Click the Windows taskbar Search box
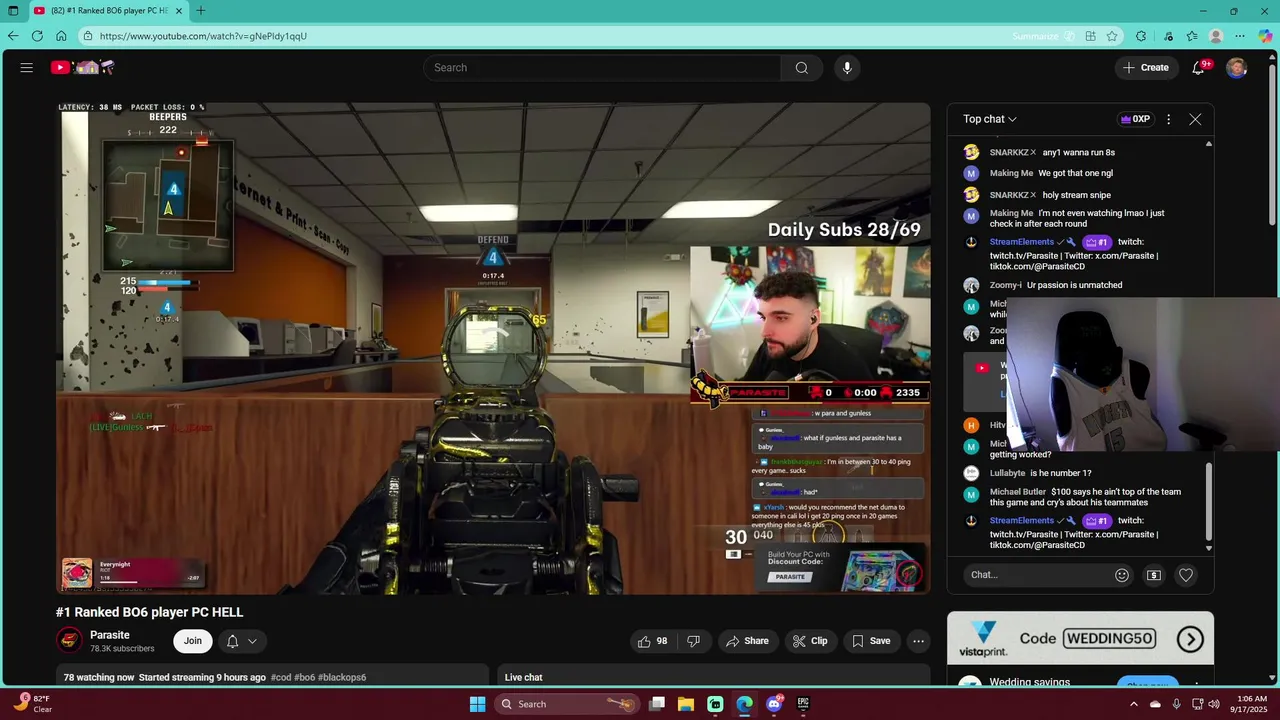This screenshot has width=1280, height=720. 566,704
